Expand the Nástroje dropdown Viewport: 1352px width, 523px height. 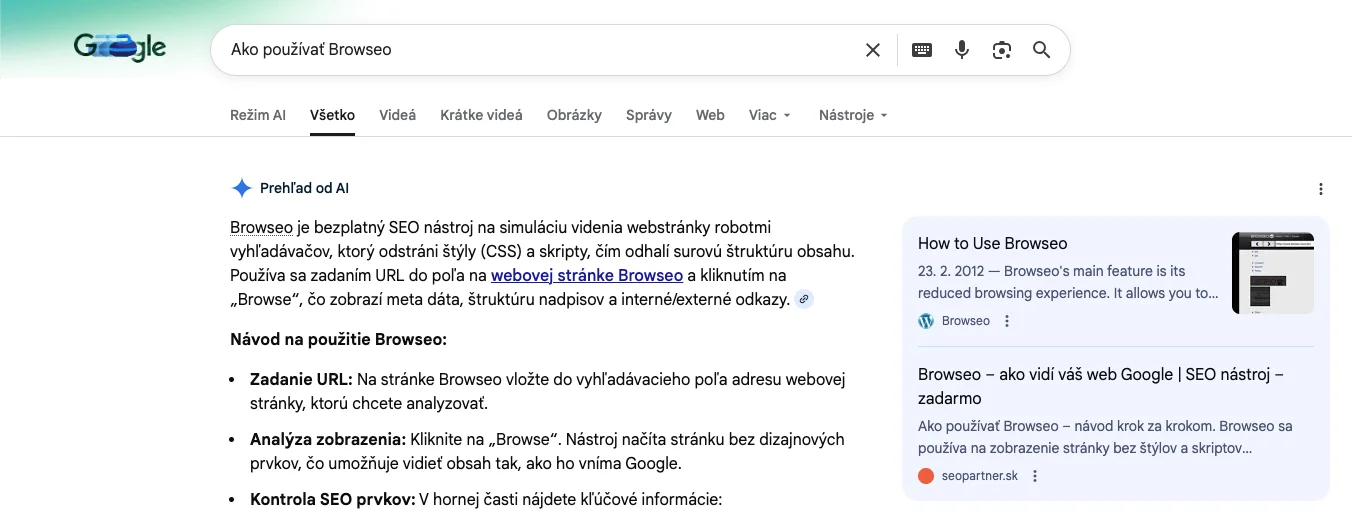pos(852,115)
